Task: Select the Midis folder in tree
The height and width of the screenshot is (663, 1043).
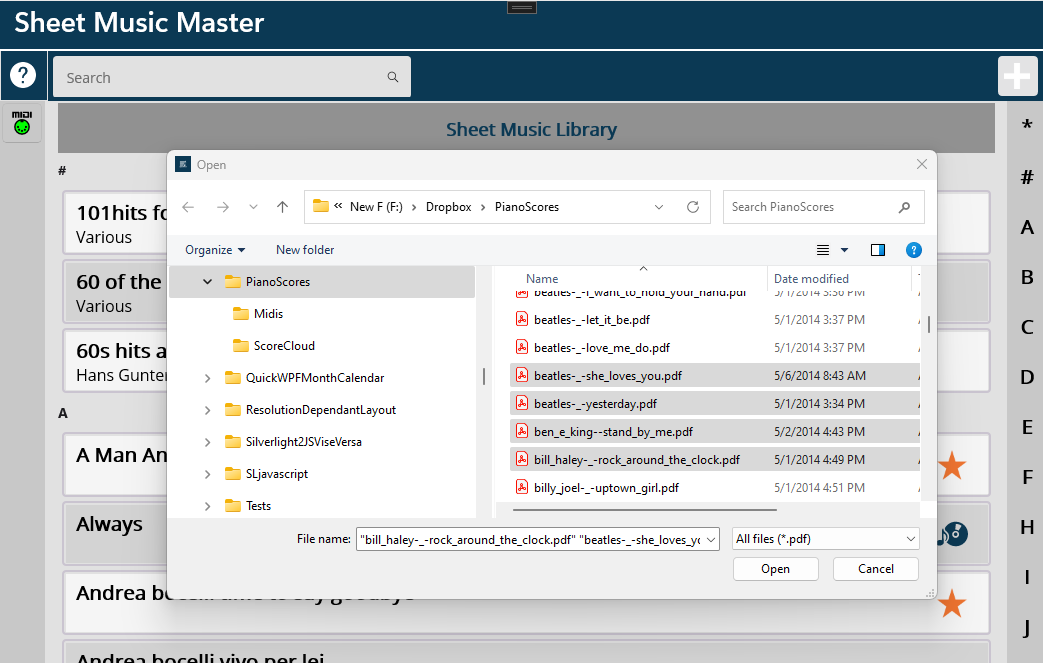Action: pyautogui.click(x=268, y=314)
